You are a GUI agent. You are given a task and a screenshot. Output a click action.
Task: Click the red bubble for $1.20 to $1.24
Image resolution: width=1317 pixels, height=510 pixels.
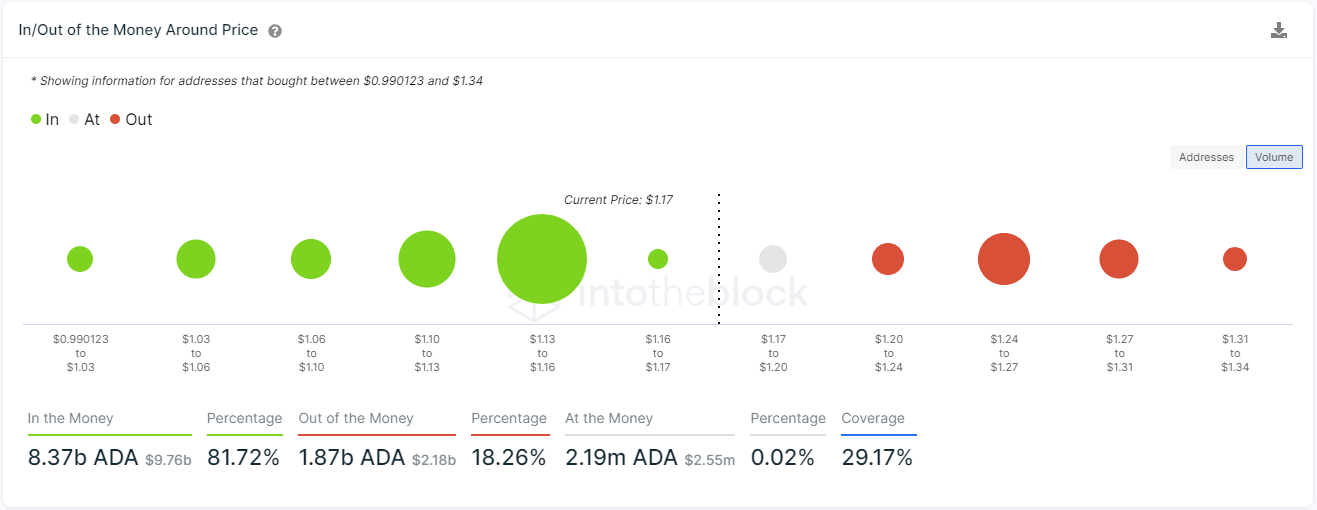click(x=888, y=259)
